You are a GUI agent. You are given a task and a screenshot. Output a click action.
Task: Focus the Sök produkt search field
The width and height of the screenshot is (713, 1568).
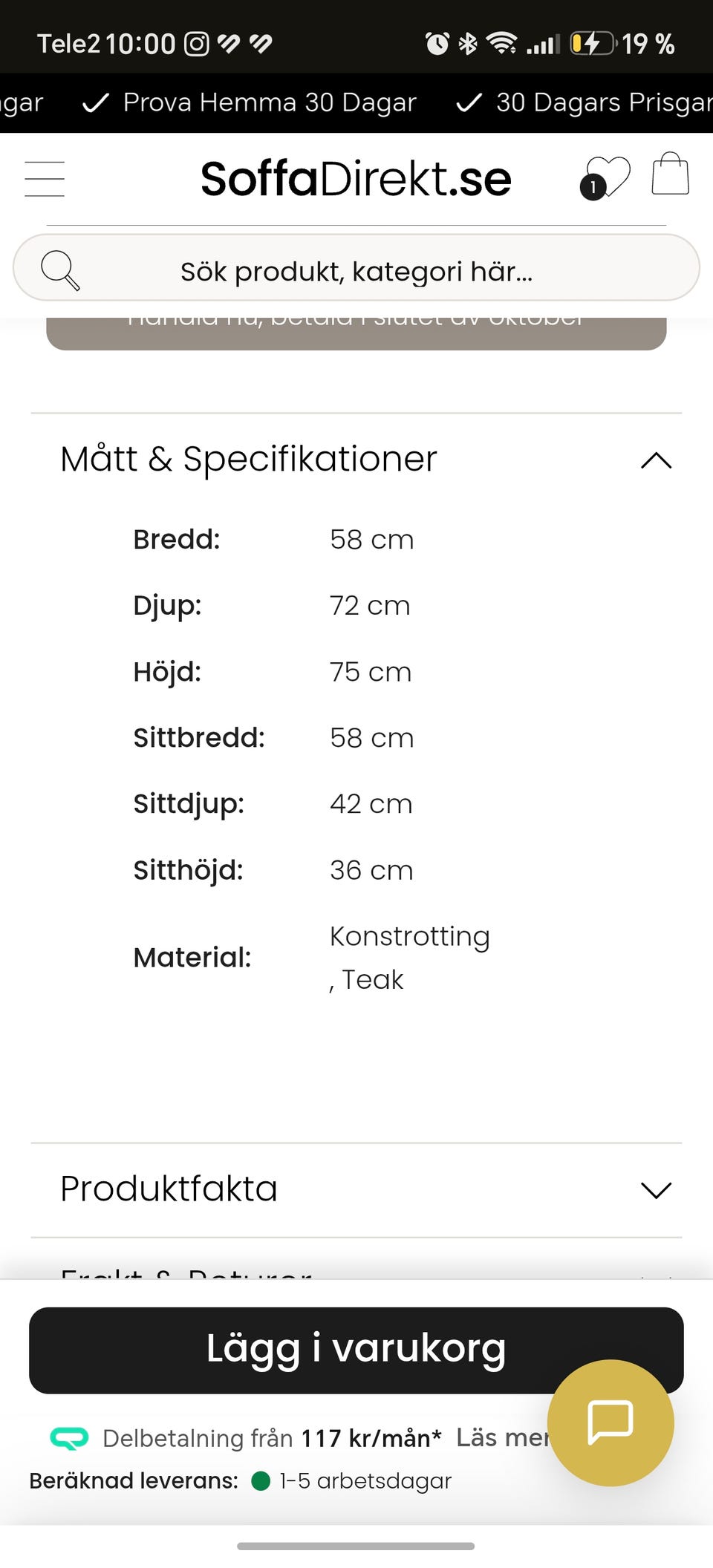(x=356, y=268)
